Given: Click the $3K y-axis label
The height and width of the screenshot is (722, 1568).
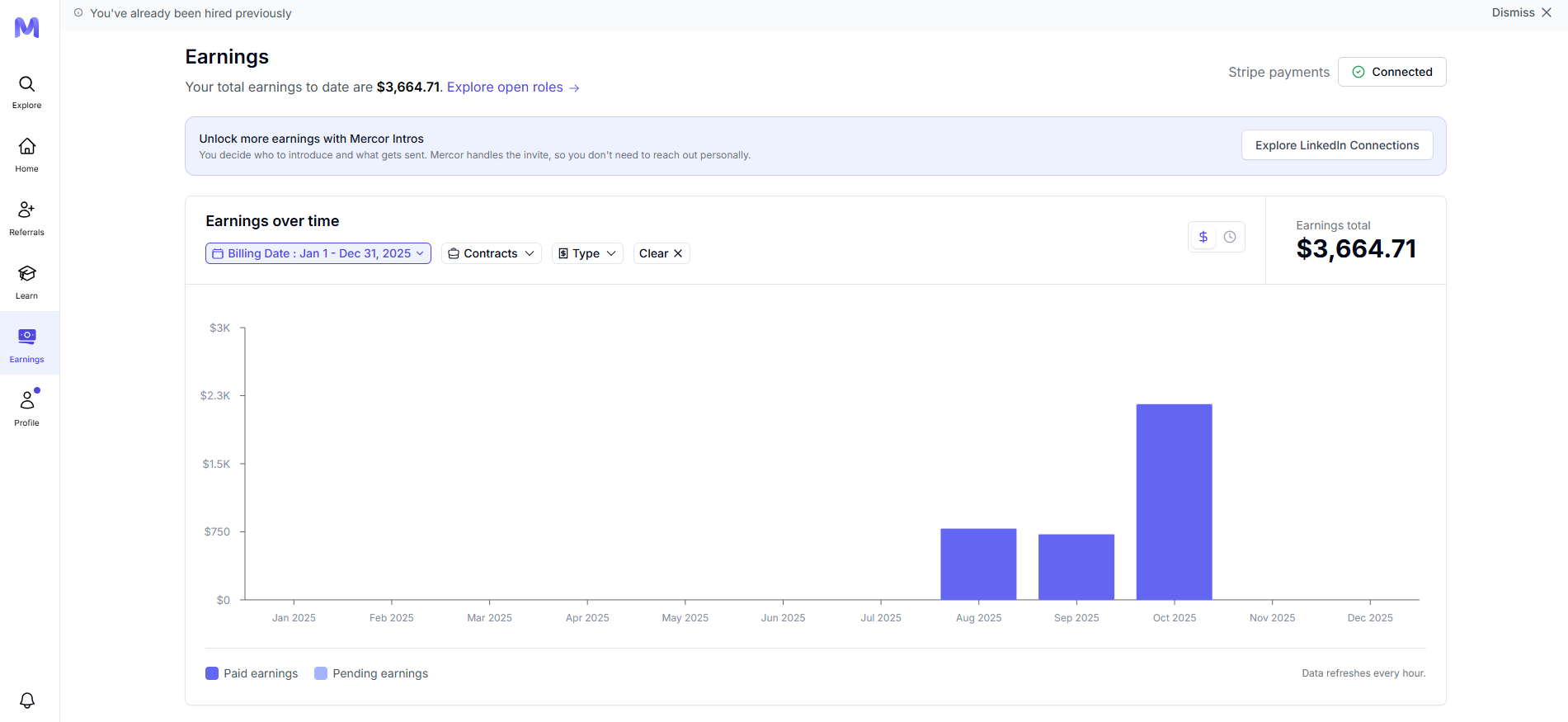Looking at the screenshot, I should 220,328.
